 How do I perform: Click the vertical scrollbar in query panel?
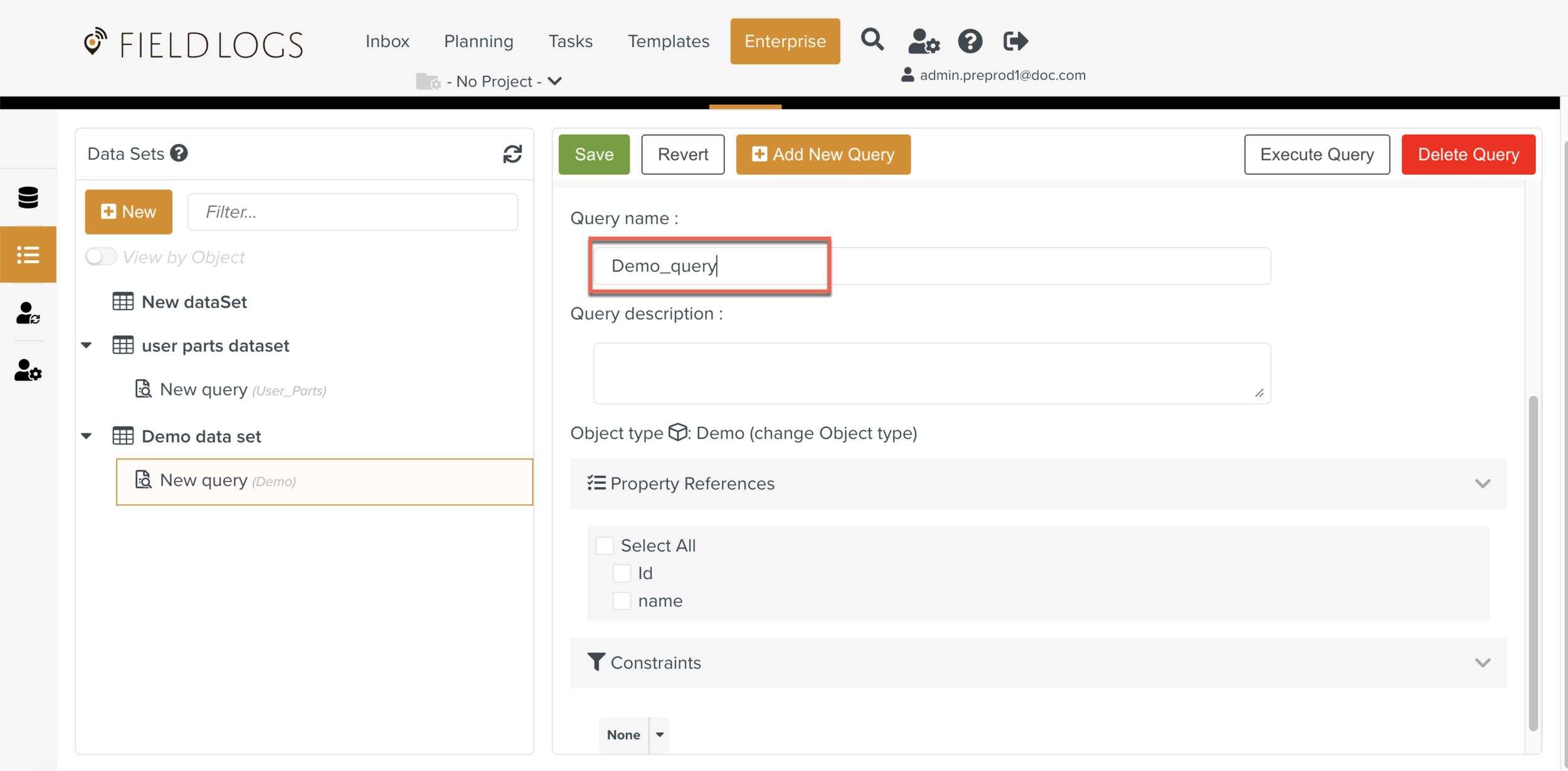[x=1533, y=563]
